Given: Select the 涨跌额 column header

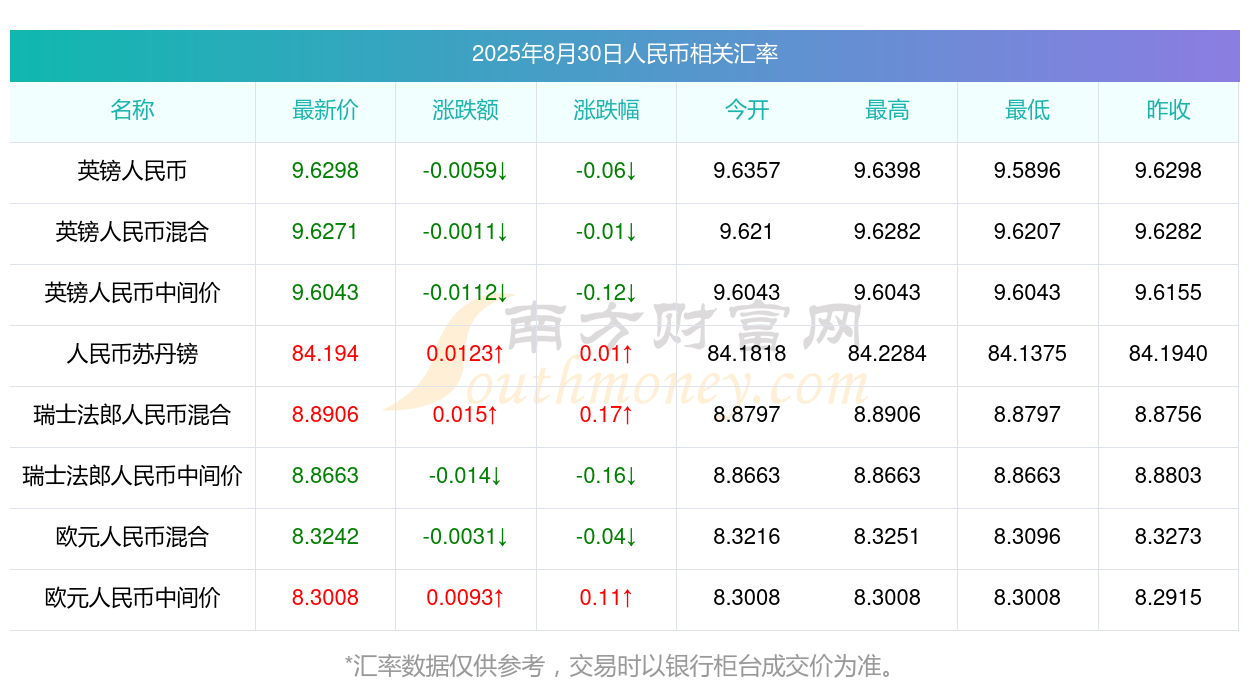Looking at the screenshot, I should 465,110.
